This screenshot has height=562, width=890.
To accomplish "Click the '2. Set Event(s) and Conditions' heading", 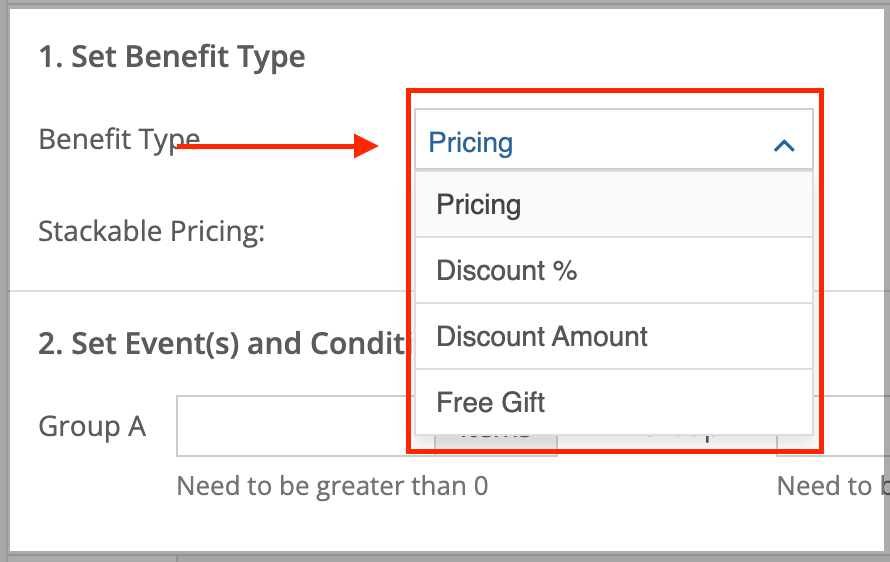I will pyautogui.click(x=222, y=343).
